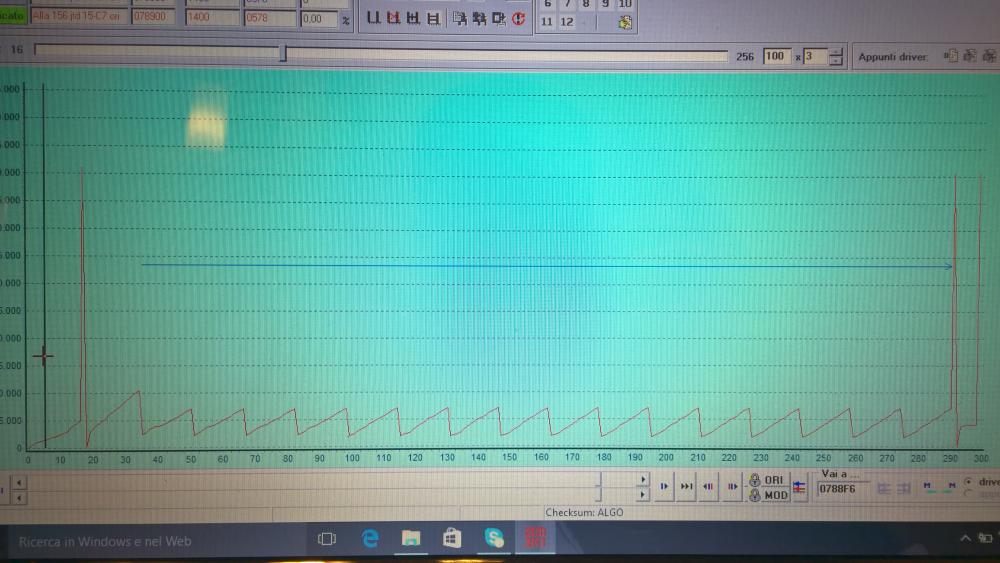Click the previous modification red-blue arrow icon
Screen dimensions: 1000x563
coord(709,486)
